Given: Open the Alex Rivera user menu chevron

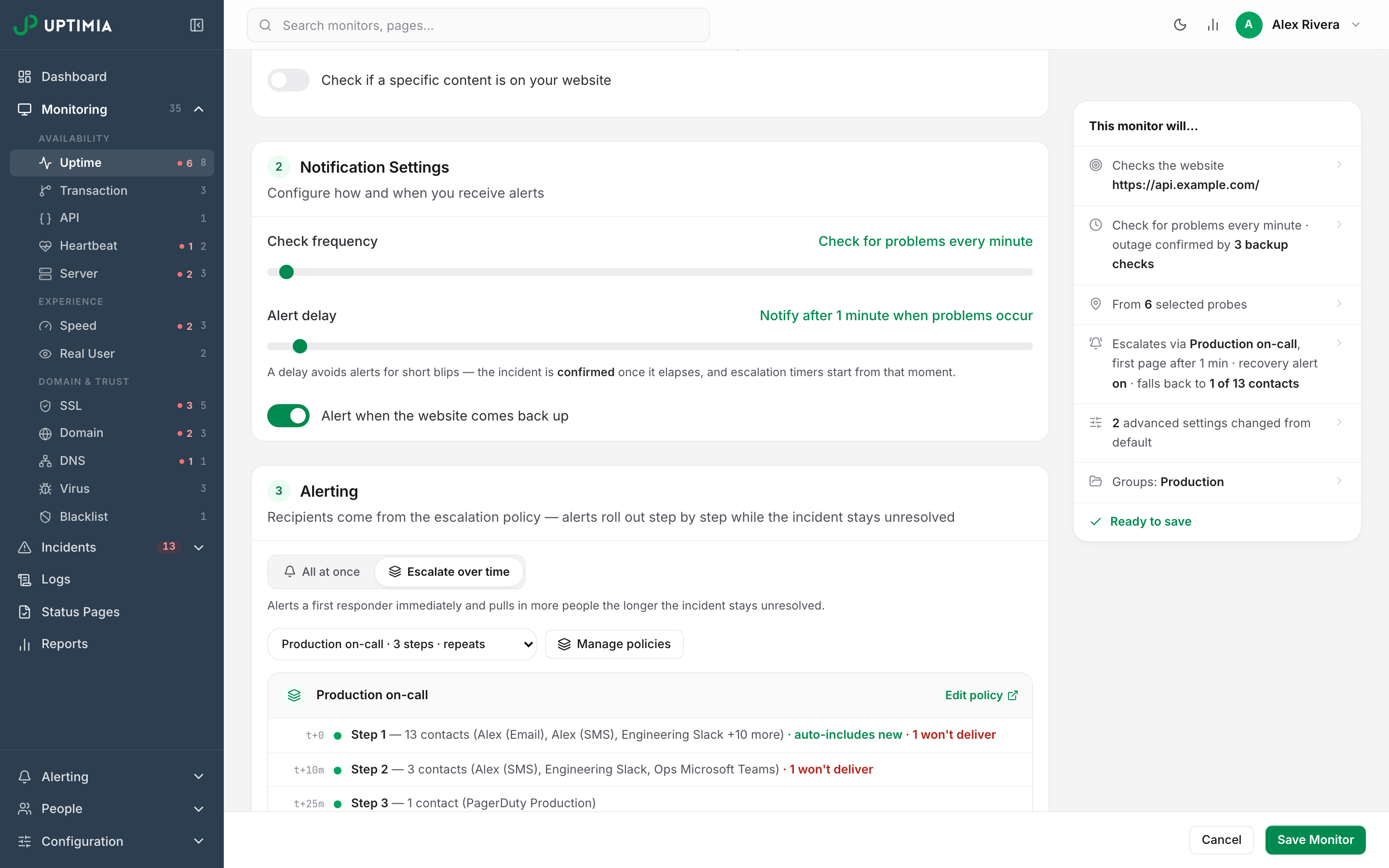Looking at the screenshot, I should click(1356, 25).
